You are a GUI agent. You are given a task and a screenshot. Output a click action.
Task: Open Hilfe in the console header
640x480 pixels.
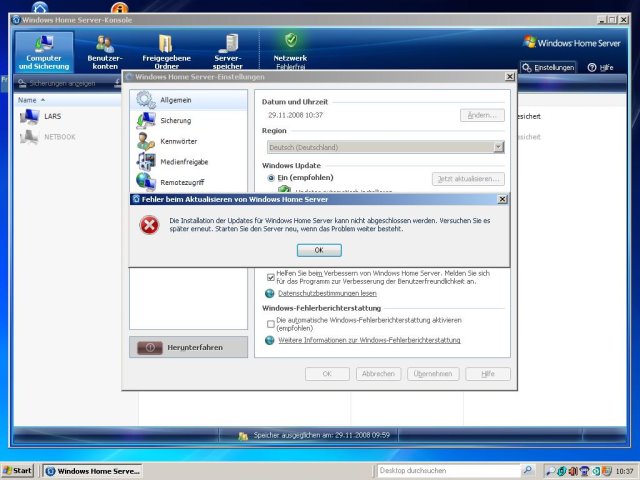600,67
